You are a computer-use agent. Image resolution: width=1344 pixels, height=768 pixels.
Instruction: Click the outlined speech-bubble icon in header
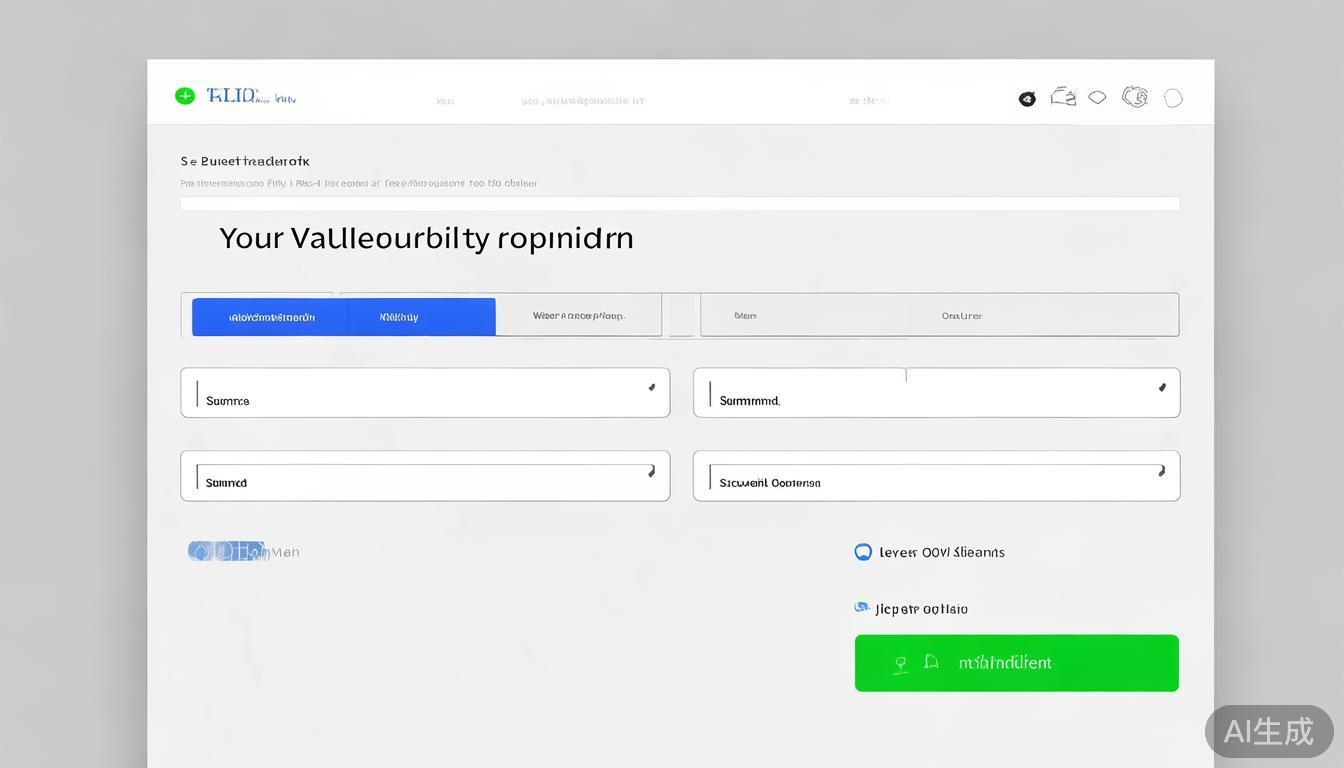pyautogui.click(x=1097, y=97)
